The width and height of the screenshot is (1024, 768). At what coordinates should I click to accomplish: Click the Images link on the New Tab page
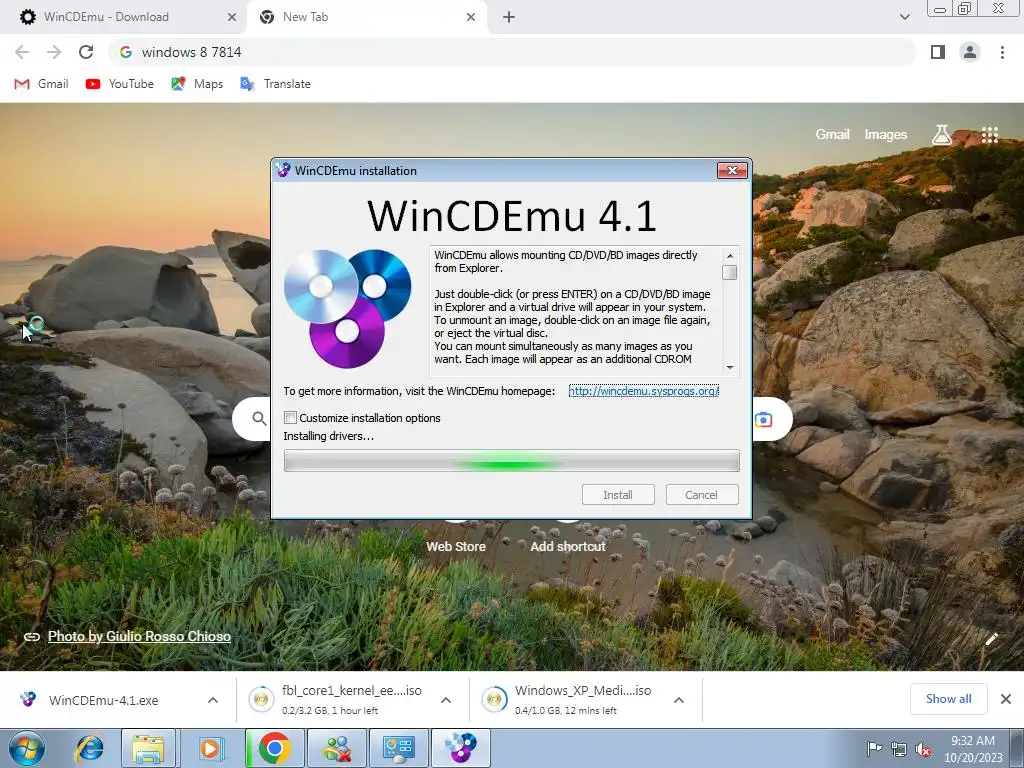click(886, 134)
